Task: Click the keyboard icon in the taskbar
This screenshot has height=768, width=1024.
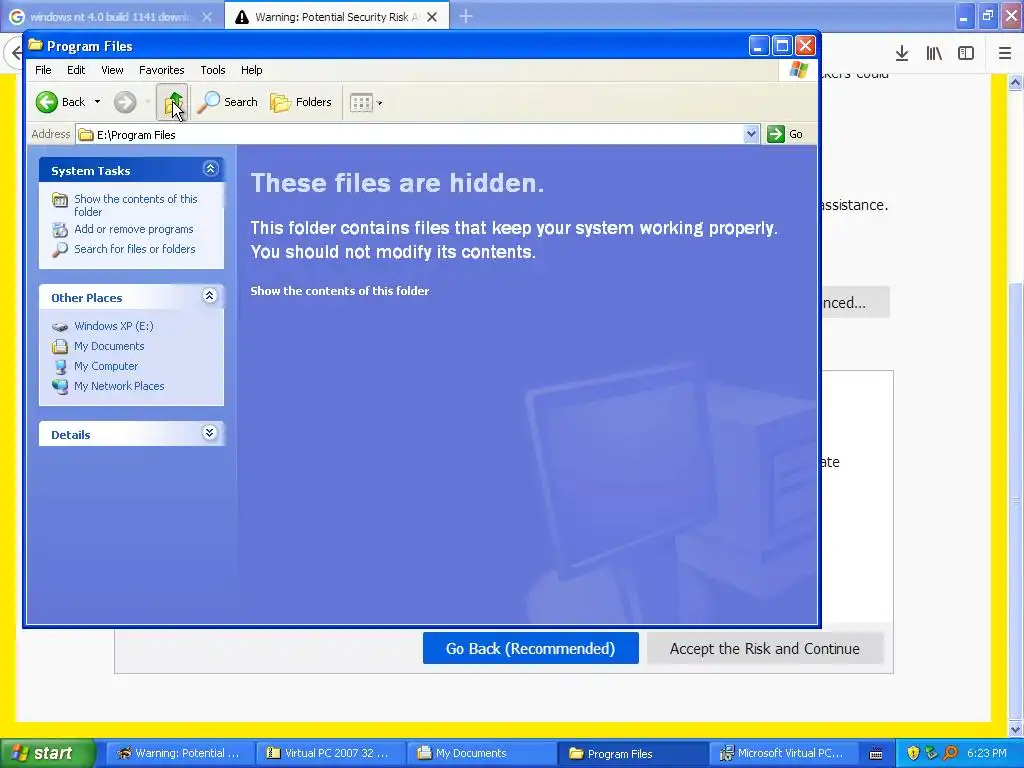Action: (876, 754)
